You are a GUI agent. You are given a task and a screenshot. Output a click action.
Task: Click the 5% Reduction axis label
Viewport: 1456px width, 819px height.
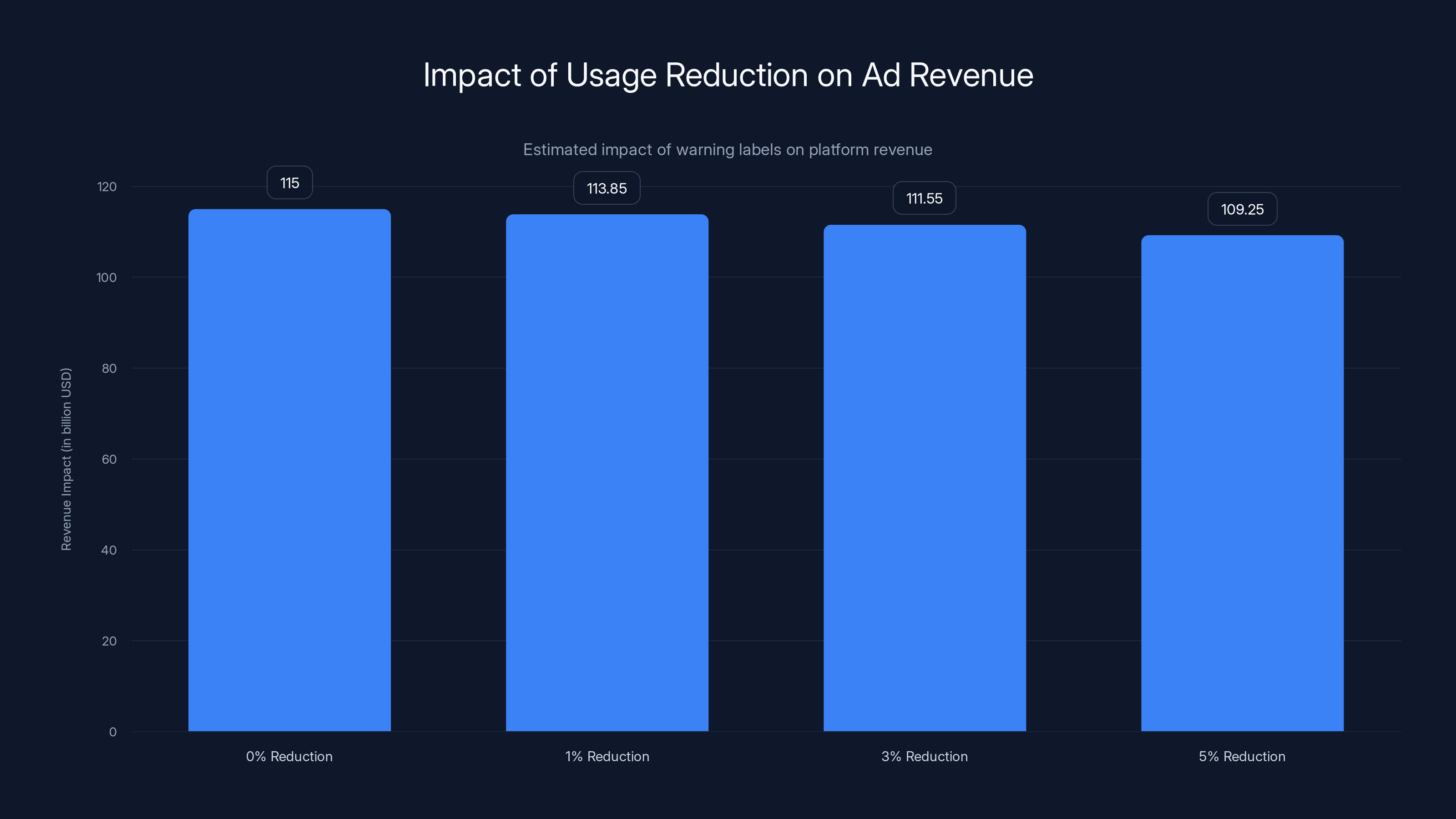[1242, 756]
